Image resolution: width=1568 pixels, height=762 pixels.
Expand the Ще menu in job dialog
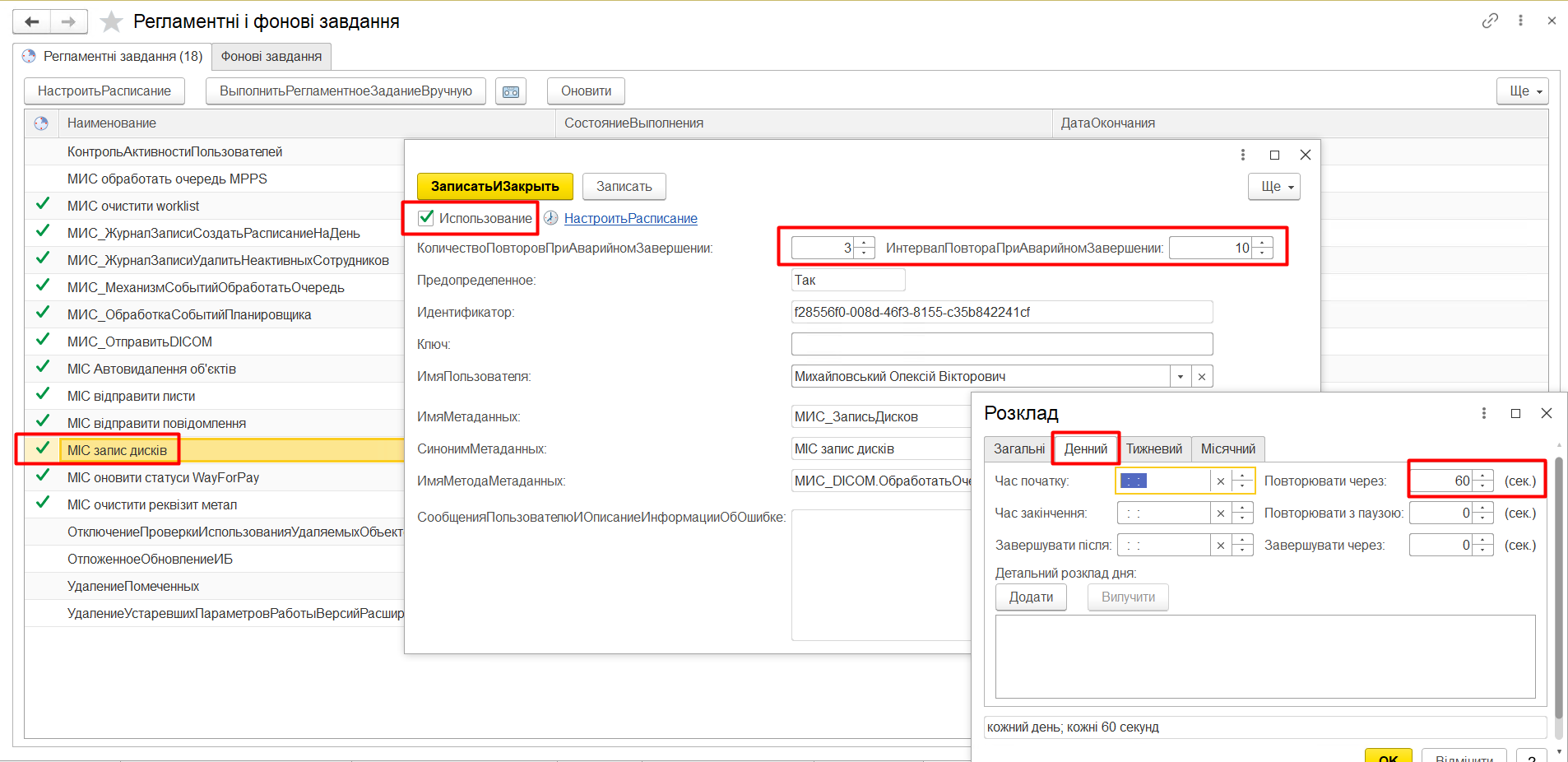tap(1273, 187)
